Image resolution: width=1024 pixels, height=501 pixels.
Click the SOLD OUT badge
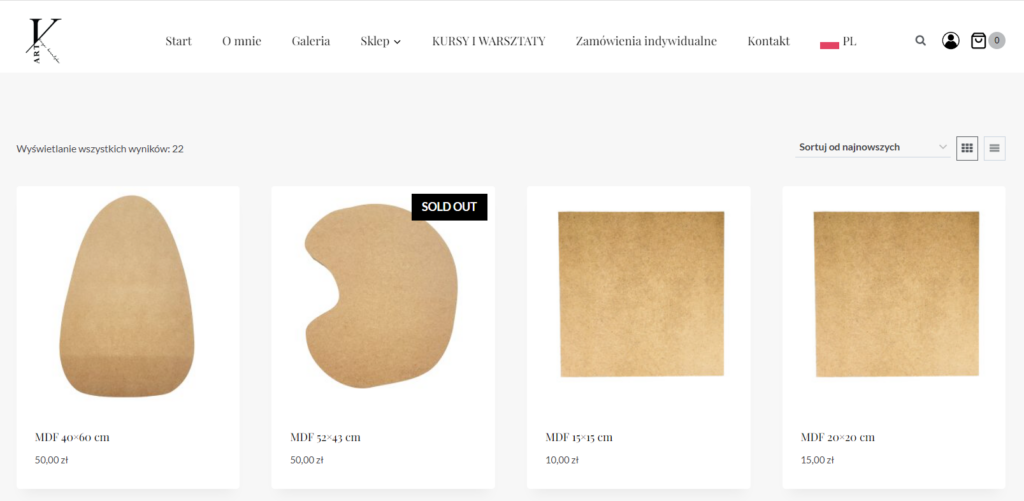click(449, 207)
